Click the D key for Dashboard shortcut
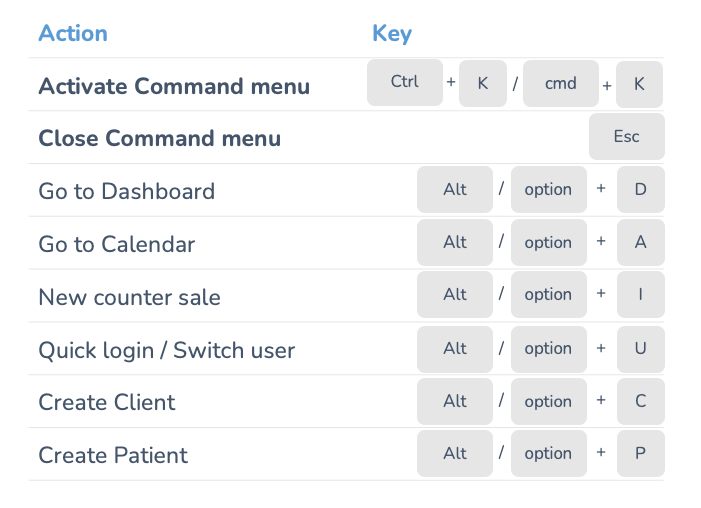The image size is (701, 508). 640,190
